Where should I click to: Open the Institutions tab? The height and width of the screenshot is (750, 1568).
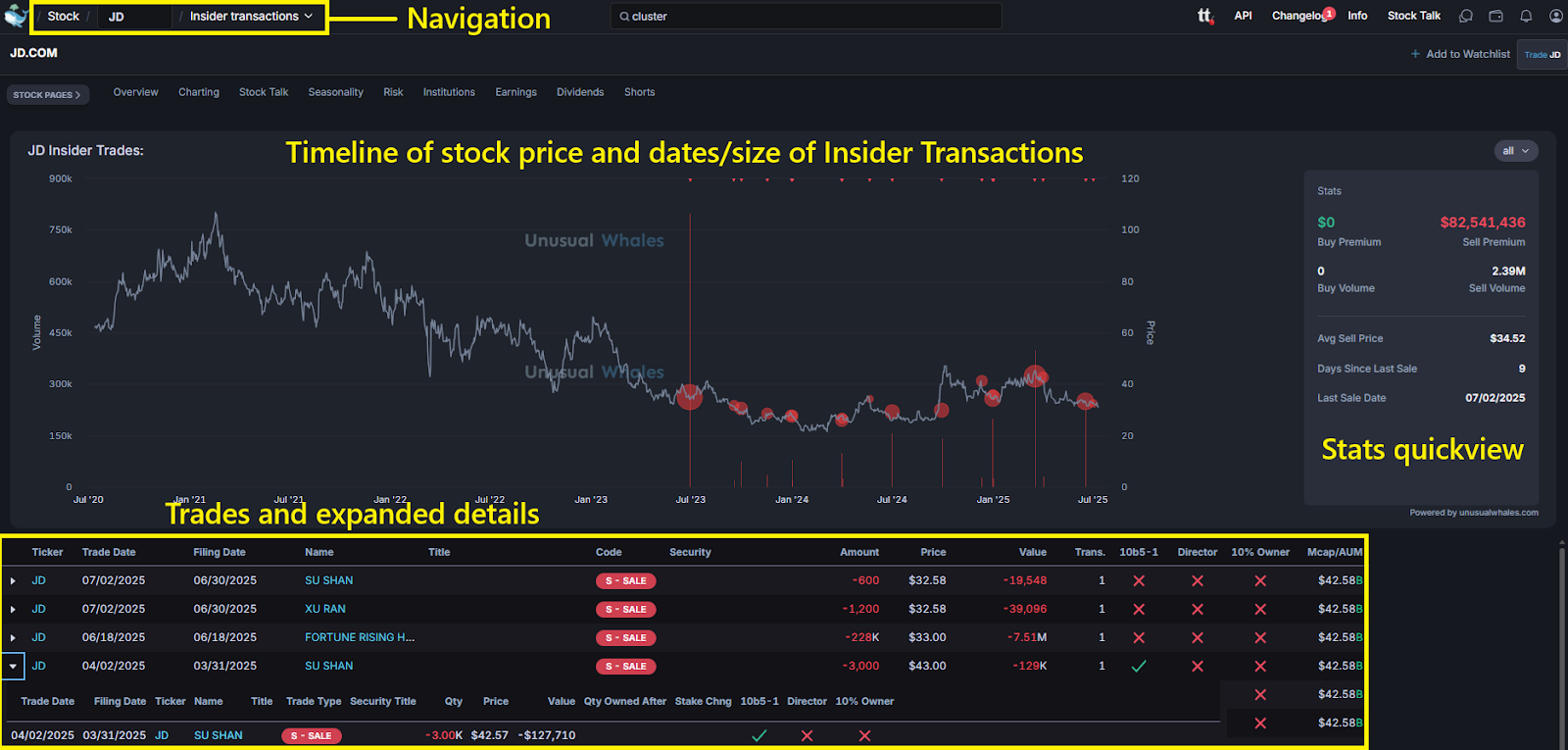click(x=449, y=92)
